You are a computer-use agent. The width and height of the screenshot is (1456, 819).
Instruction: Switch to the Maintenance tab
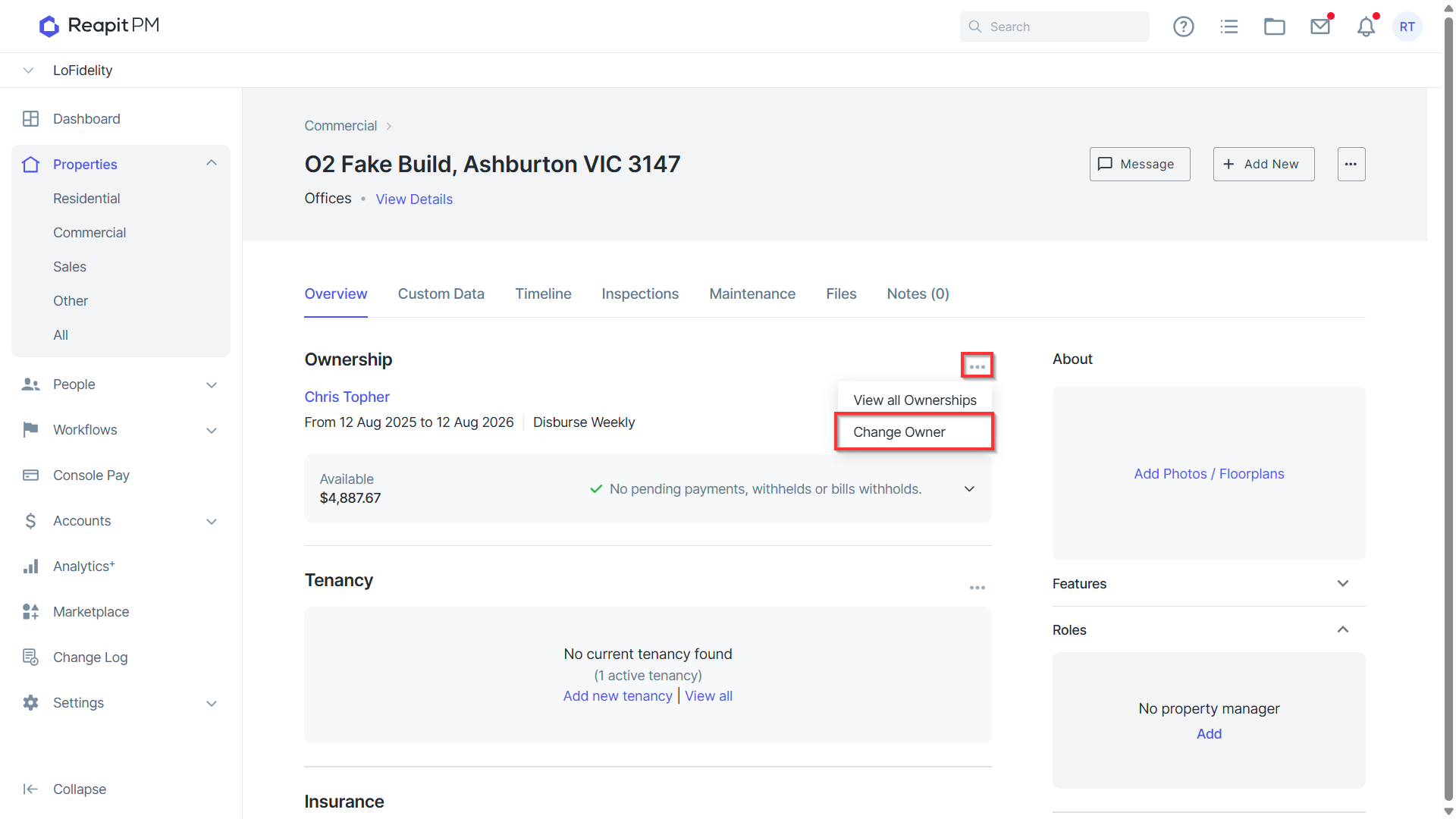[x=752, y=293]
